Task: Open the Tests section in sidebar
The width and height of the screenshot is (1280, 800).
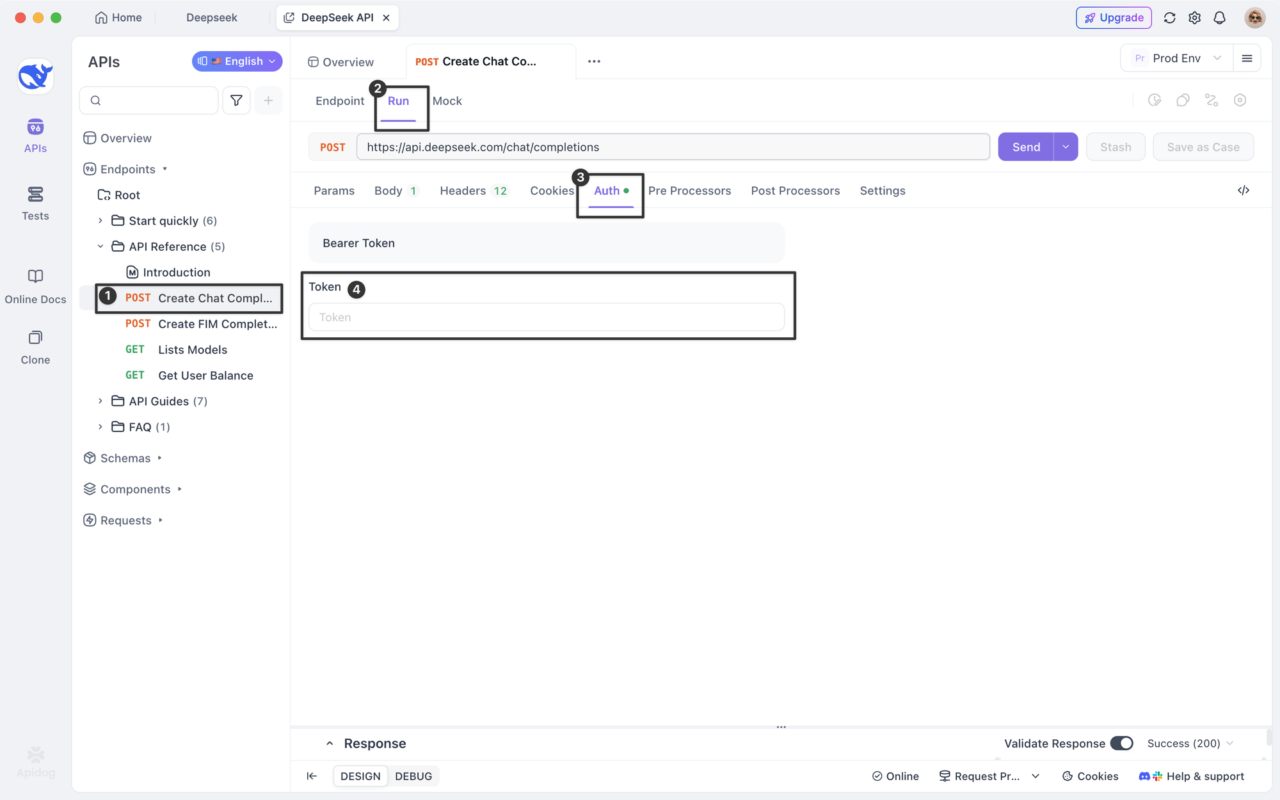Action: 35,202
